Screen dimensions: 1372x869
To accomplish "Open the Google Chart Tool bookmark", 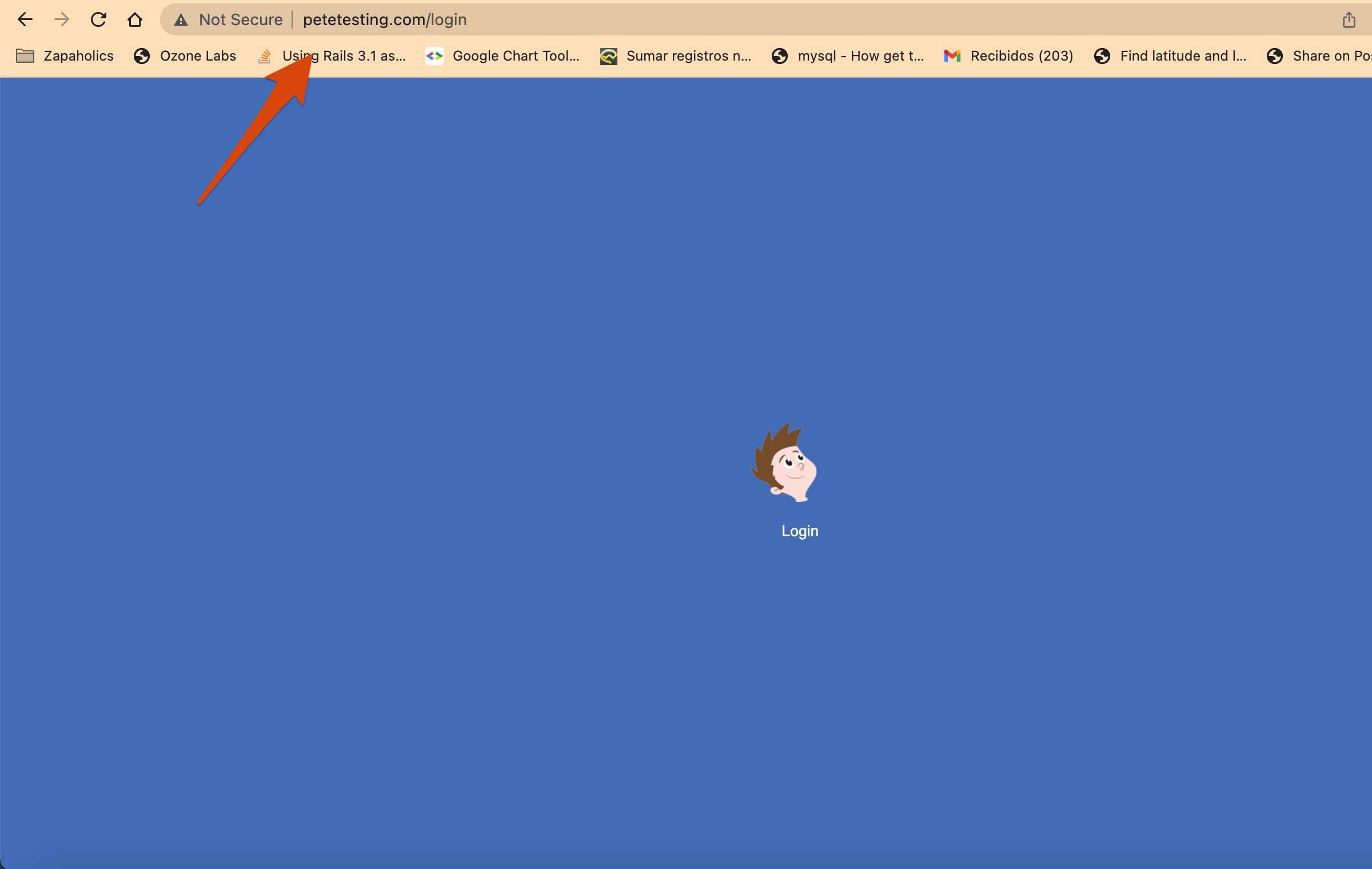I will click(x=503, y=56).
